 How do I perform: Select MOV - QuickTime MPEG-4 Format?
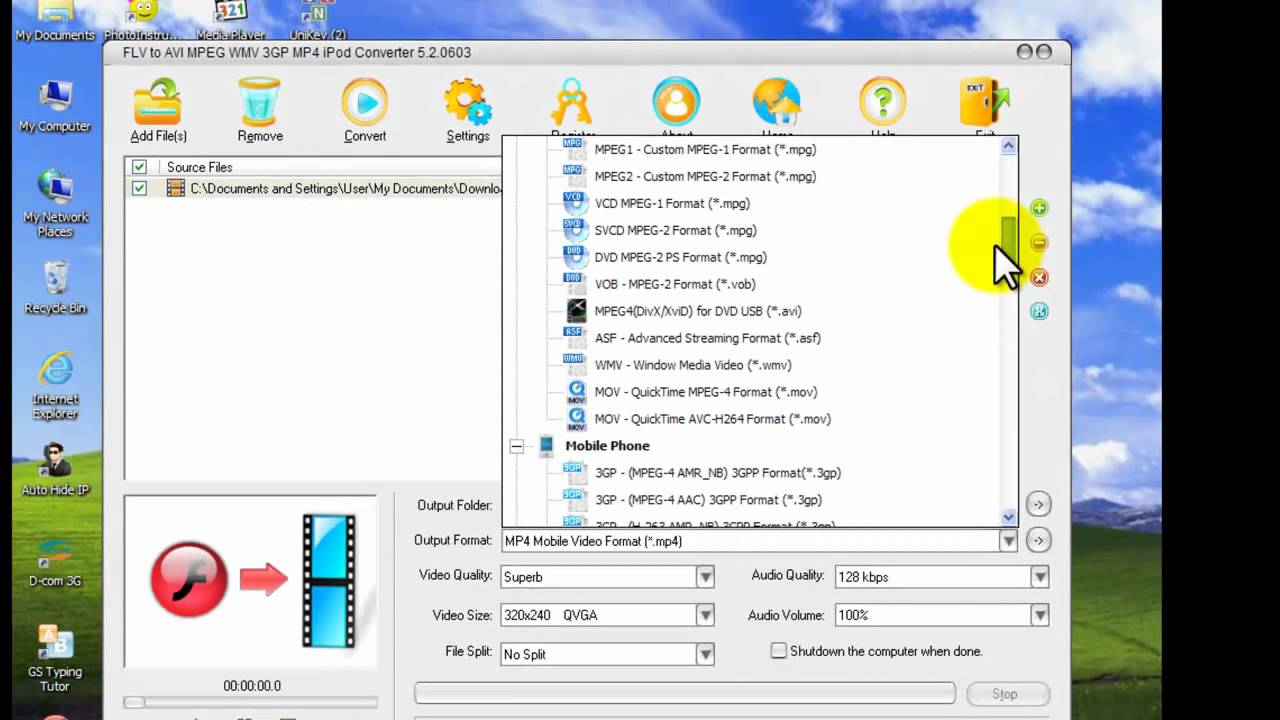(706, 392)
